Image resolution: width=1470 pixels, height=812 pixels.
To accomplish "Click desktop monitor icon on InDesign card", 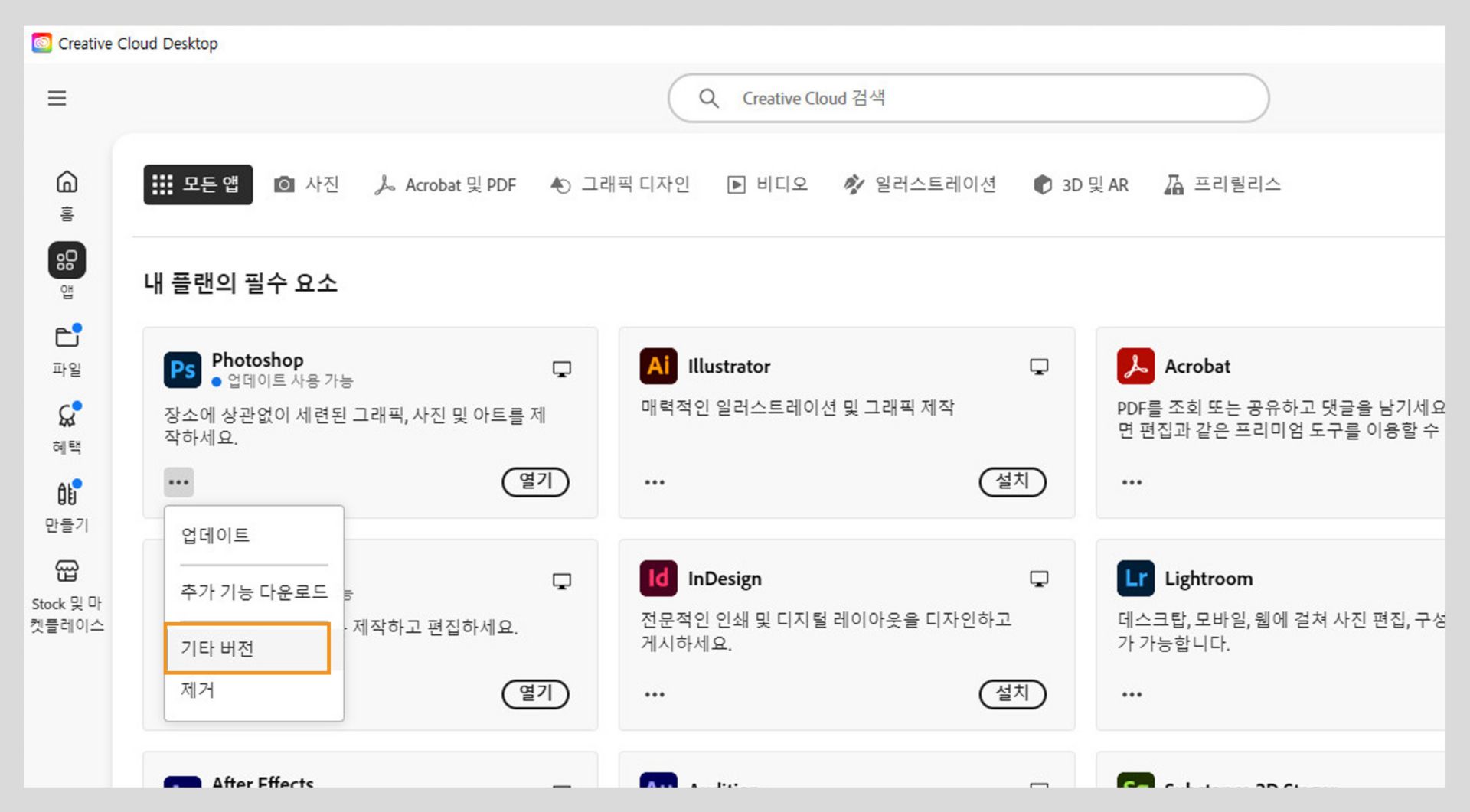I will pyautogui.click(x=1039, y=579).
